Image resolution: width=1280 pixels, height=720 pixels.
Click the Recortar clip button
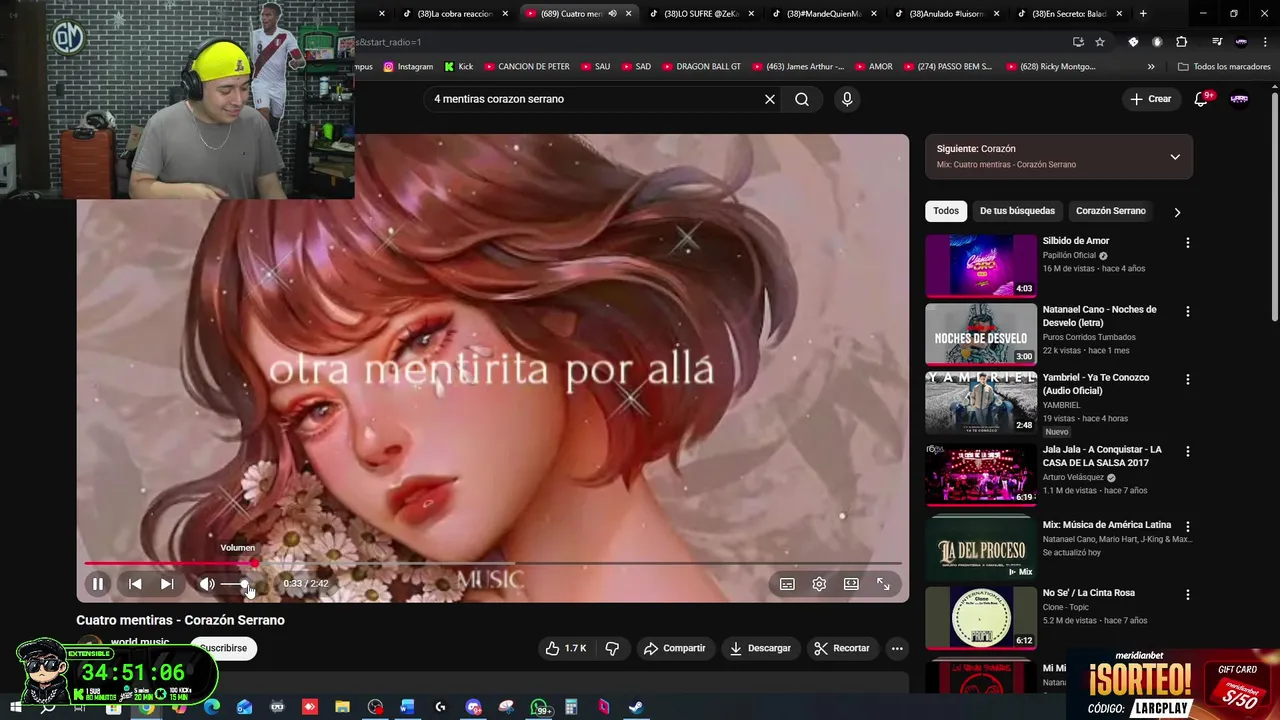pos(842,648)
